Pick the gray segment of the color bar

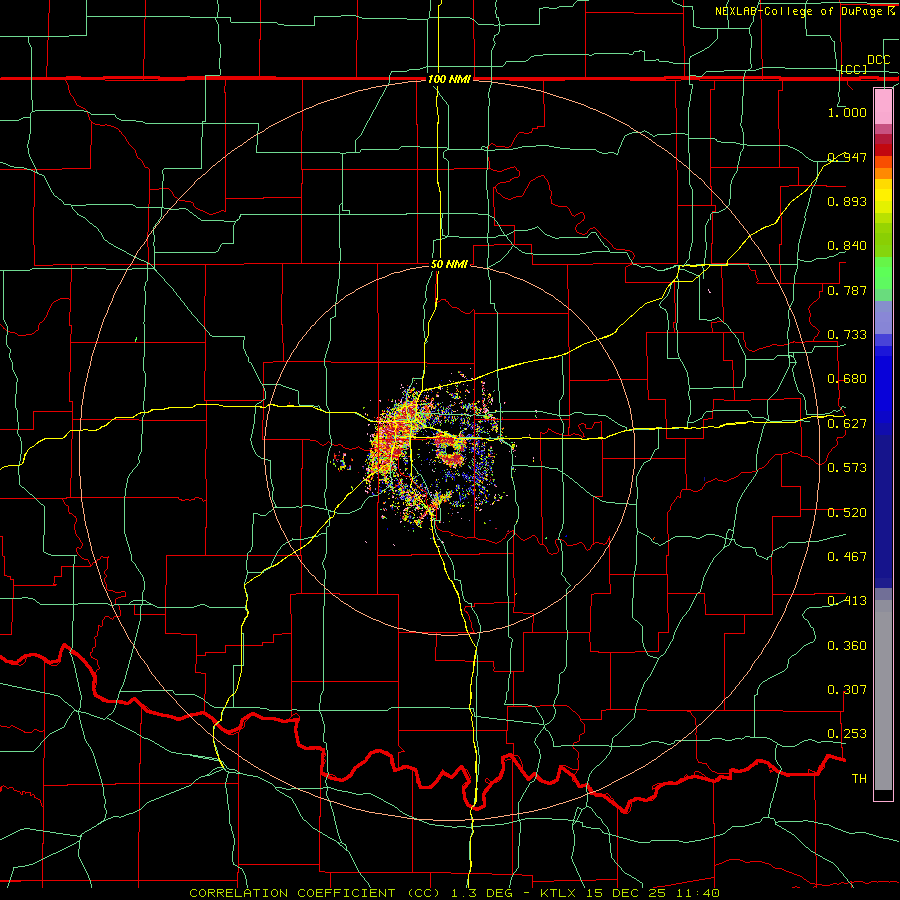(x=883, y=695)
